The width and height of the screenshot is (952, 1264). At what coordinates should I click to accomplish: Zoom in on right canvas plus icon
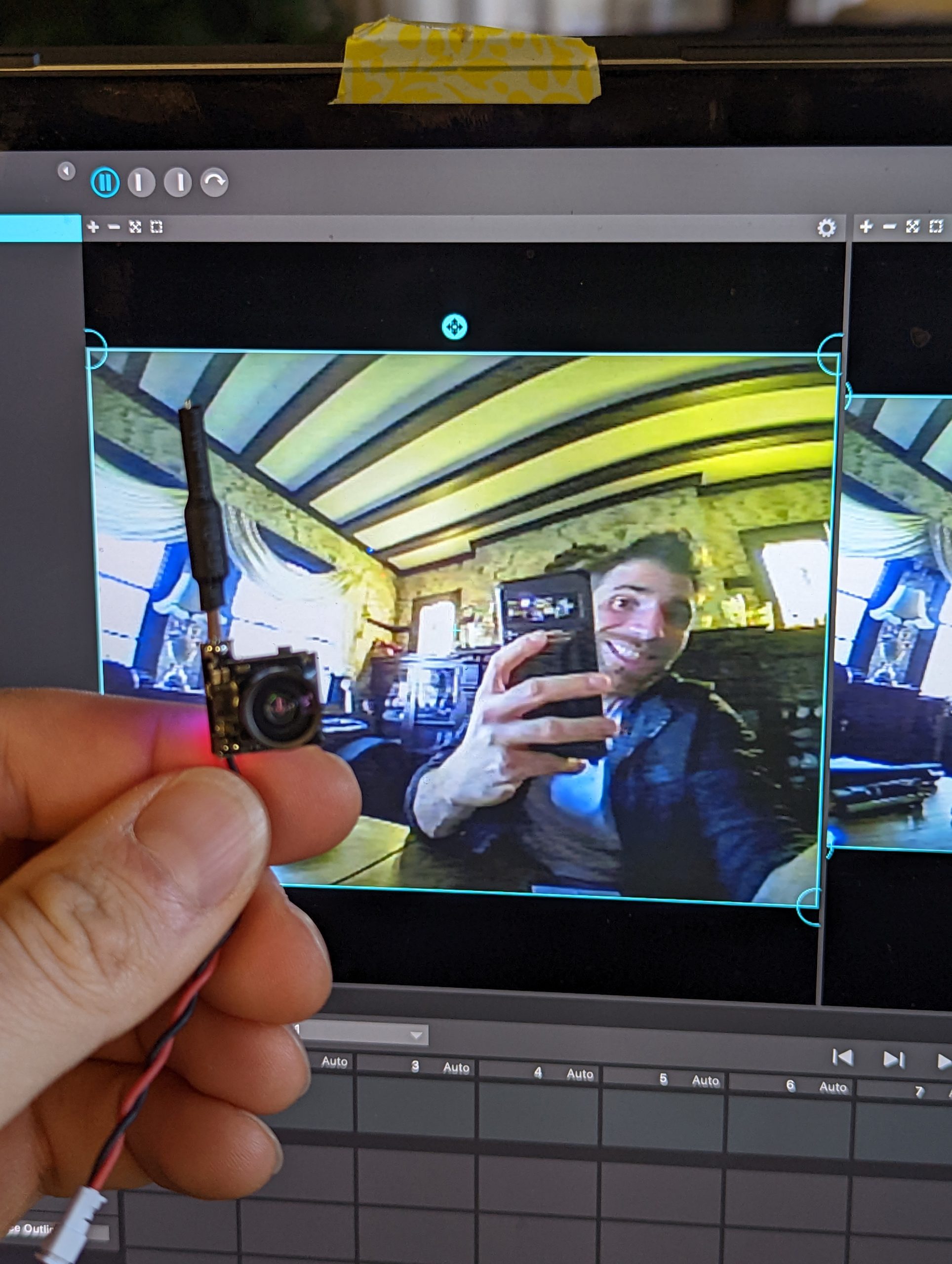point(866,227)
